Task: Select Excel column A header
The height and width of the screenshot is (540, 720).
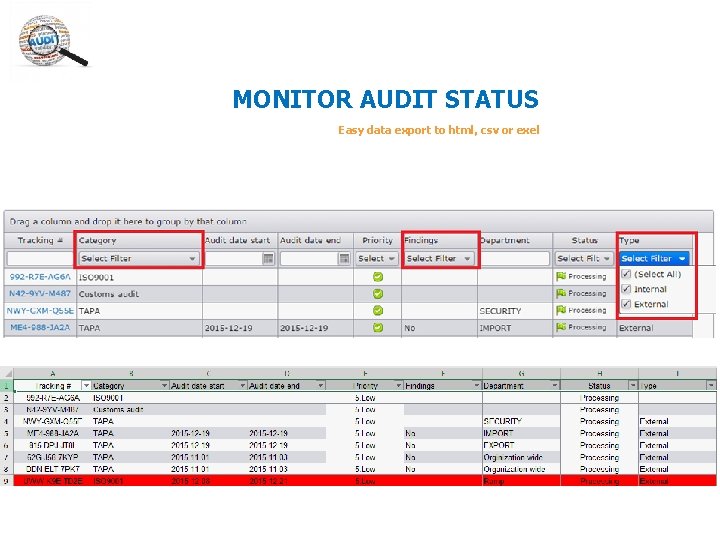Action: click(x=53, y=373)
